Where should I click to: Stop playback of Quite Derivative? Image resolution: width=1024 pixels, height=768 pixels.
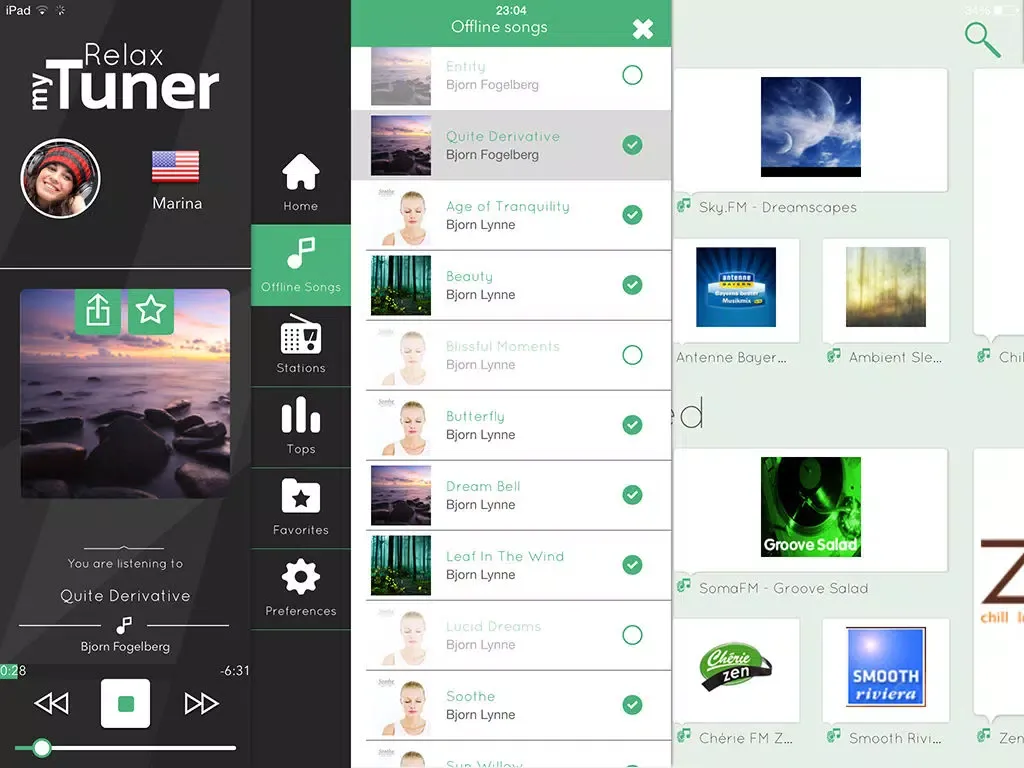coord(125,703)
